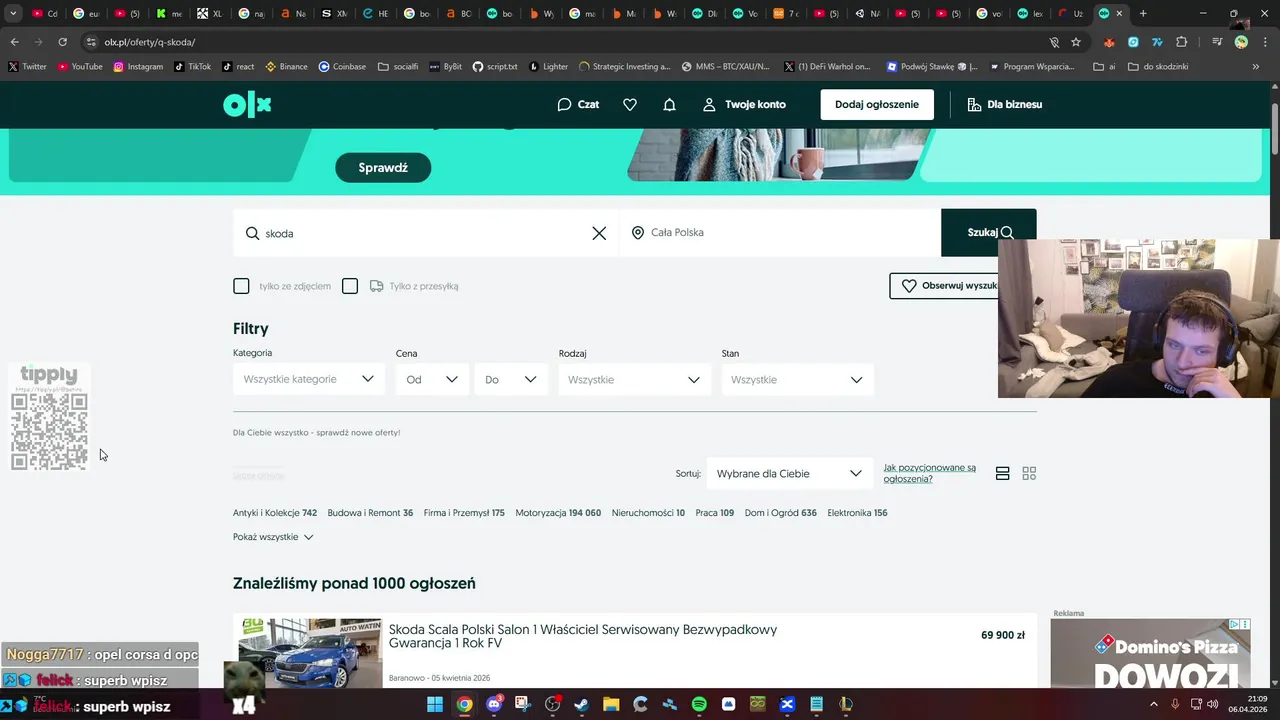The height and width of the screenshot is (720, 1280).
Task: Select Dom i Ogród category
Action: [x=780, y=513]
